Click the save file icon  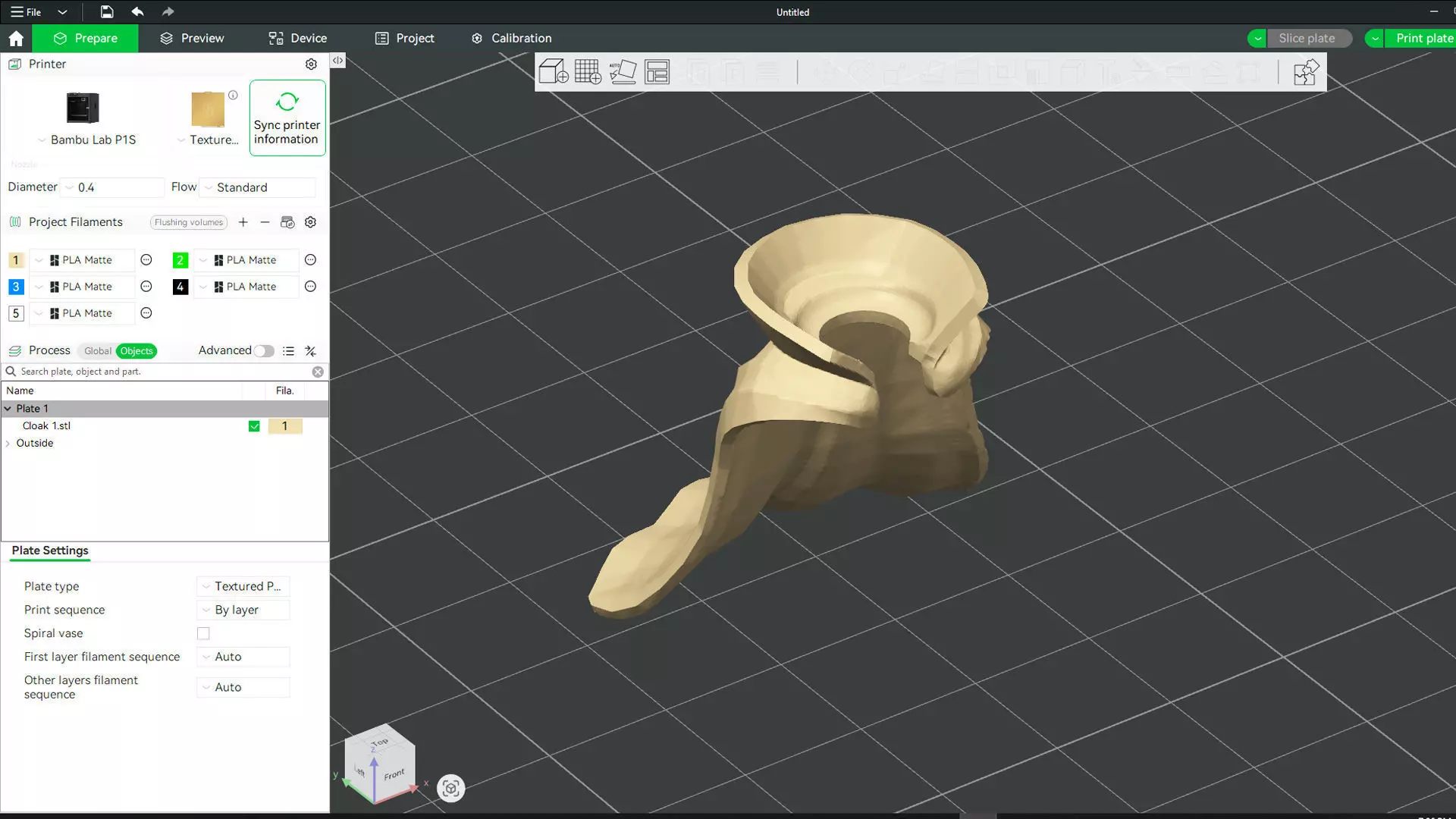coord(107,11)
